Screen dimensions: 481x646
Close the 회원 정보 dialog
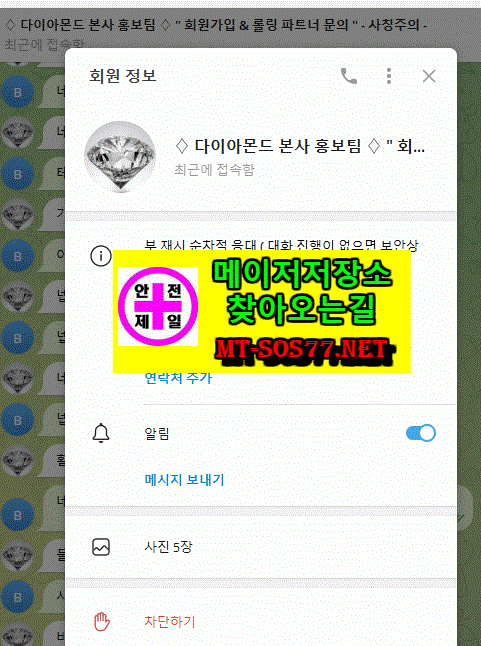[429, 76]
